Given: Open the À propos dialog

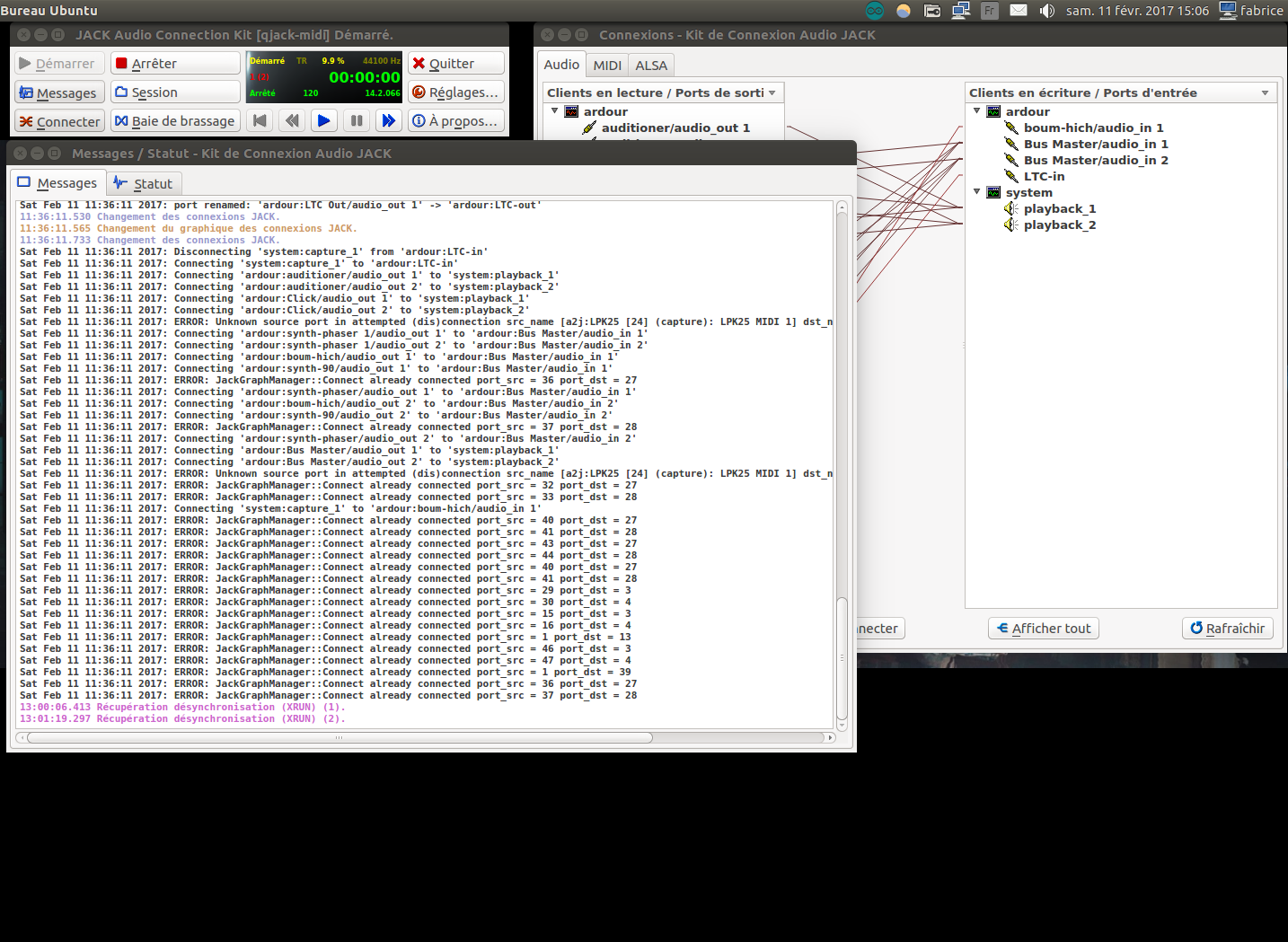Looking at the screenshot, I should 455,121.
